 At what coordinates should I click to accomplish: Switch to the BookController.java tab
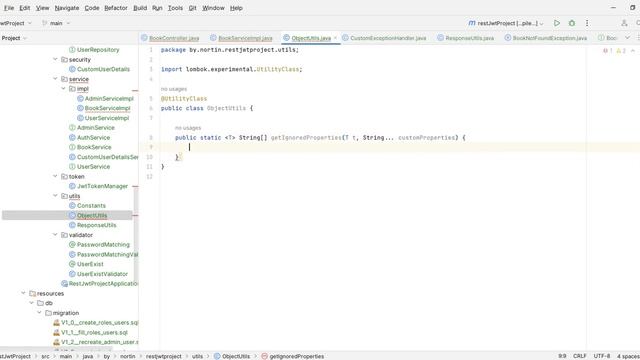(170, 38)
